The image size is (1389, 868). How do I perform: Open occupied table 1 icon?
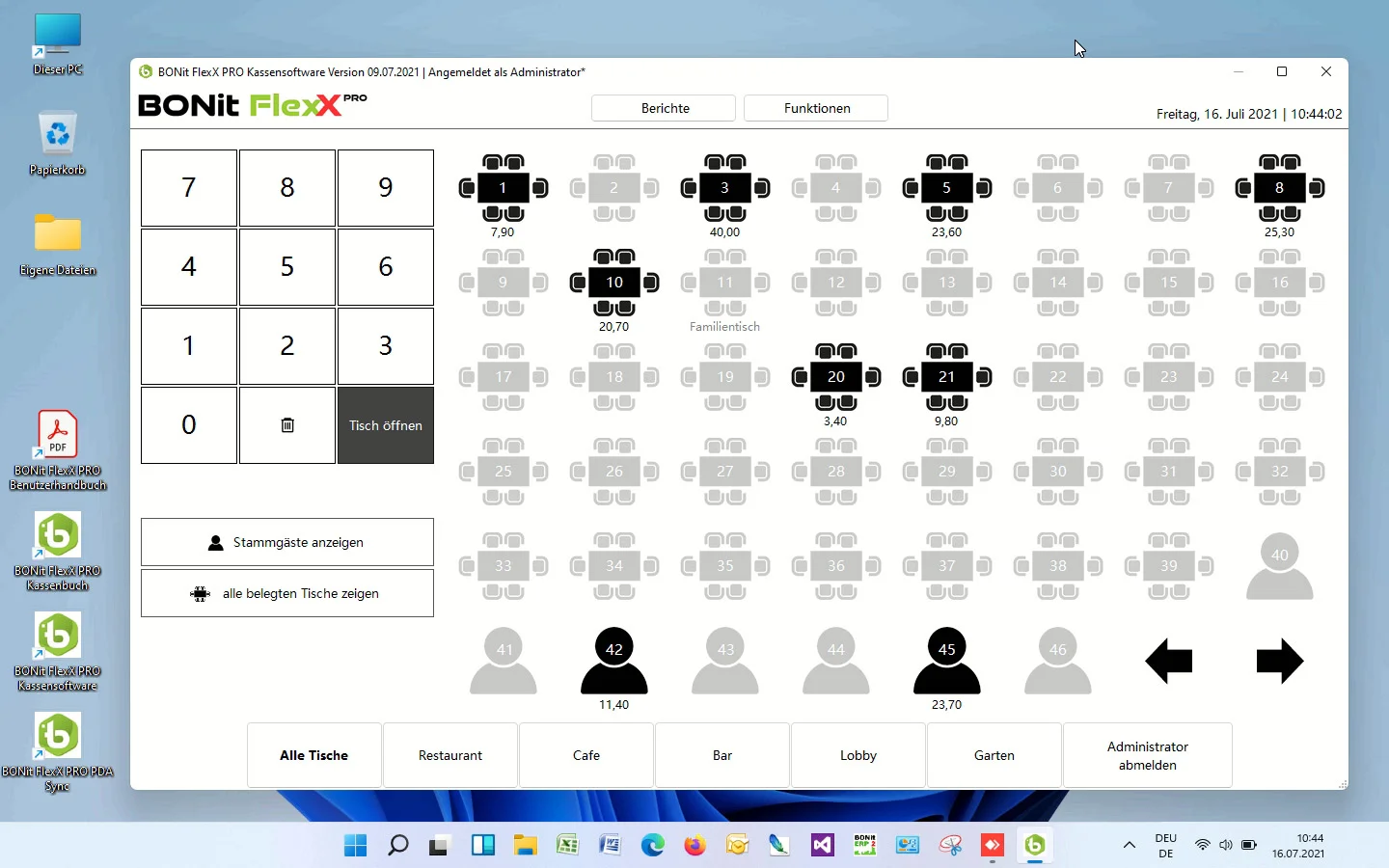tap(503, 188)
